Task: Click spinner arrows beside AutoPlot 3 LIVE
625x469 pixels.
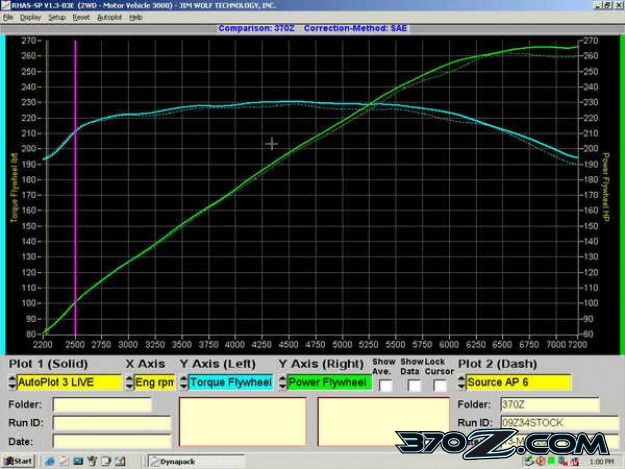Action: [x=12, y=383]
